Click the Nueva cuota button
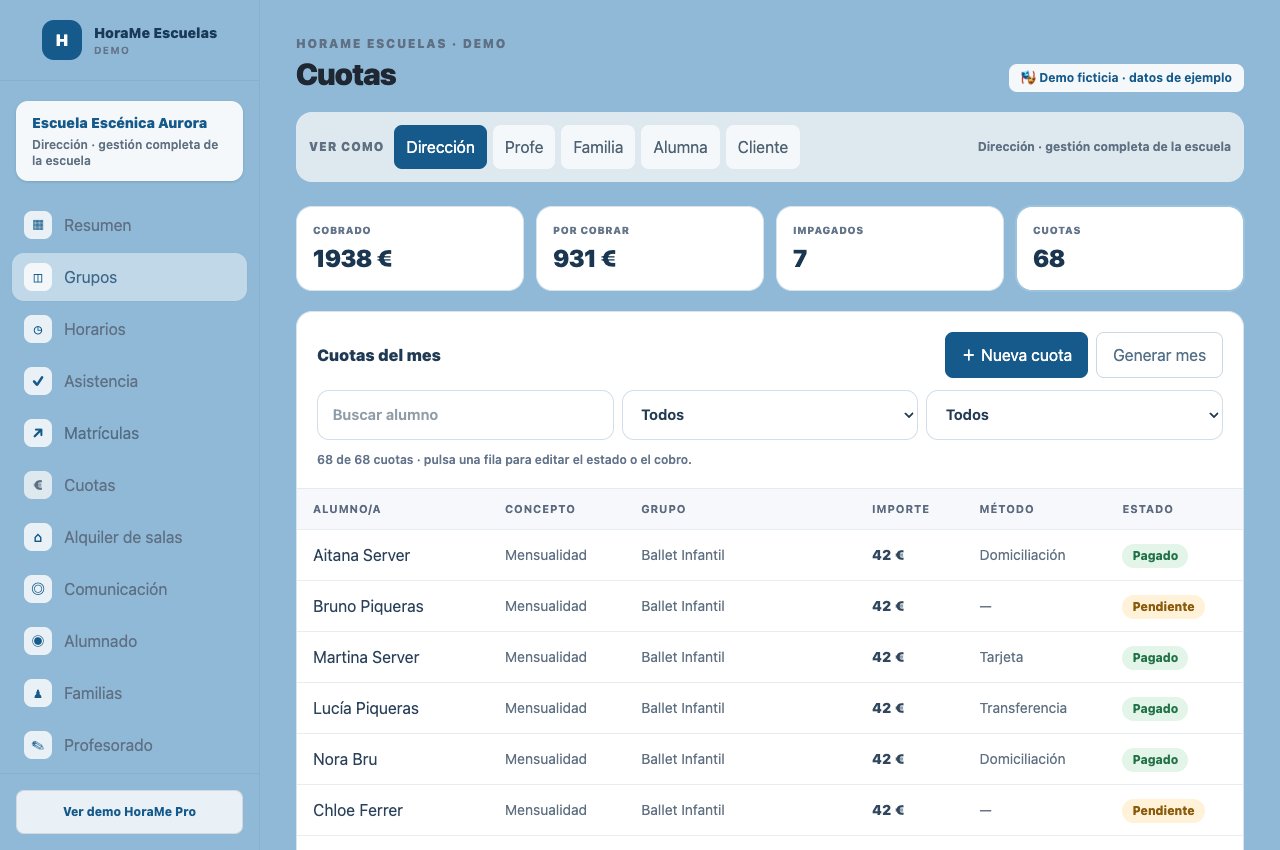Screen dimensions: 1280x850 (x=1016, y=355)
